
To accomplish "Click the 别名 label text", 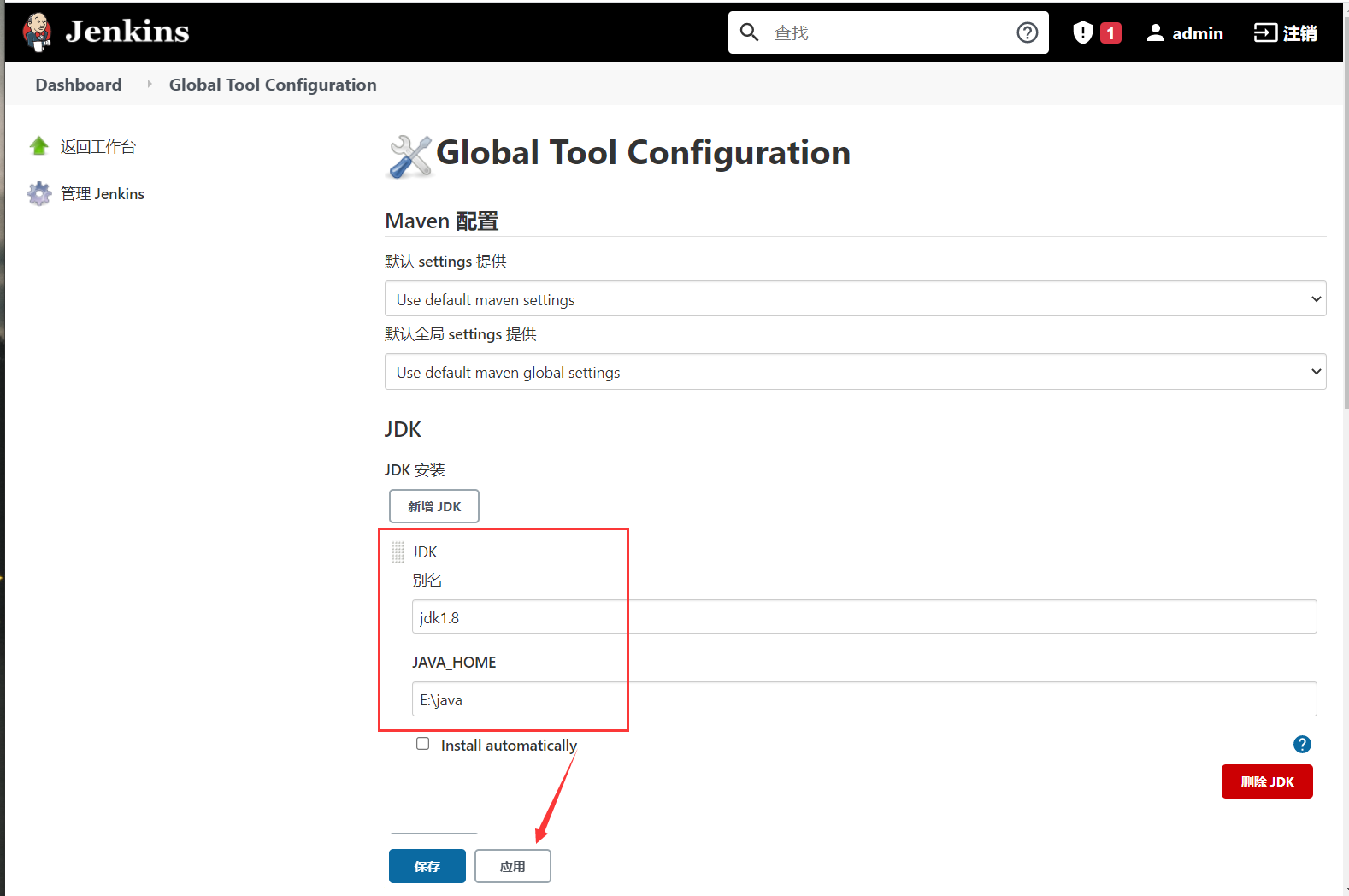I will click(x=427, y=581).
